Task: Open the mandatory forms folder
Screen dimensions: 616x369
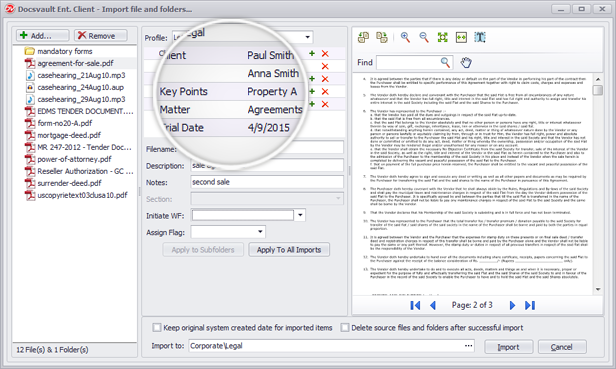Action: [59, 51]
